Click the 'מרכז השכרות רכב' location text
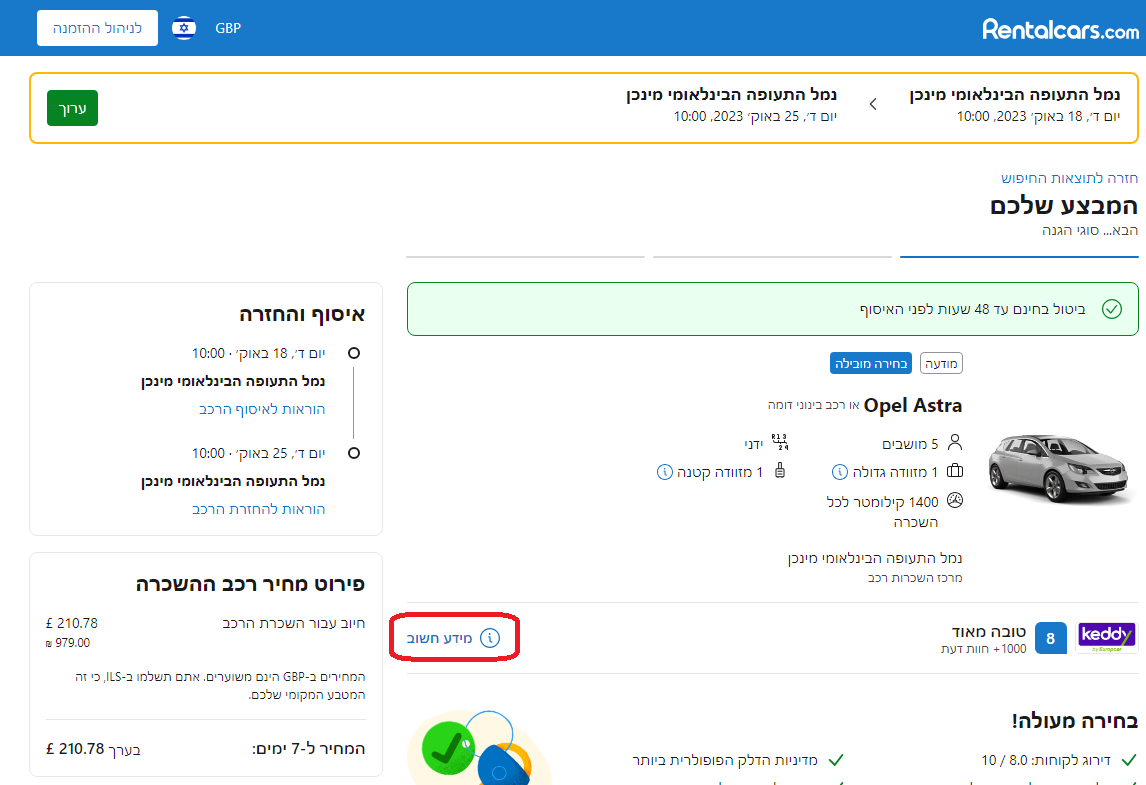The width and height of the screenshot is (1146, 785). [x=915, y=578]
